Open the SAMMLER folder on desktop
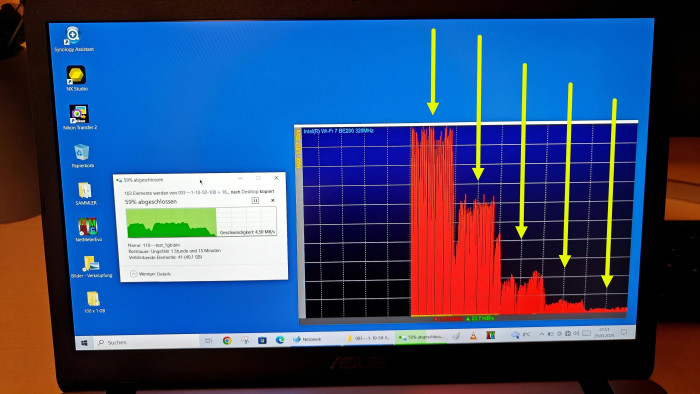 pyautogui.click(x=85, y=194)
